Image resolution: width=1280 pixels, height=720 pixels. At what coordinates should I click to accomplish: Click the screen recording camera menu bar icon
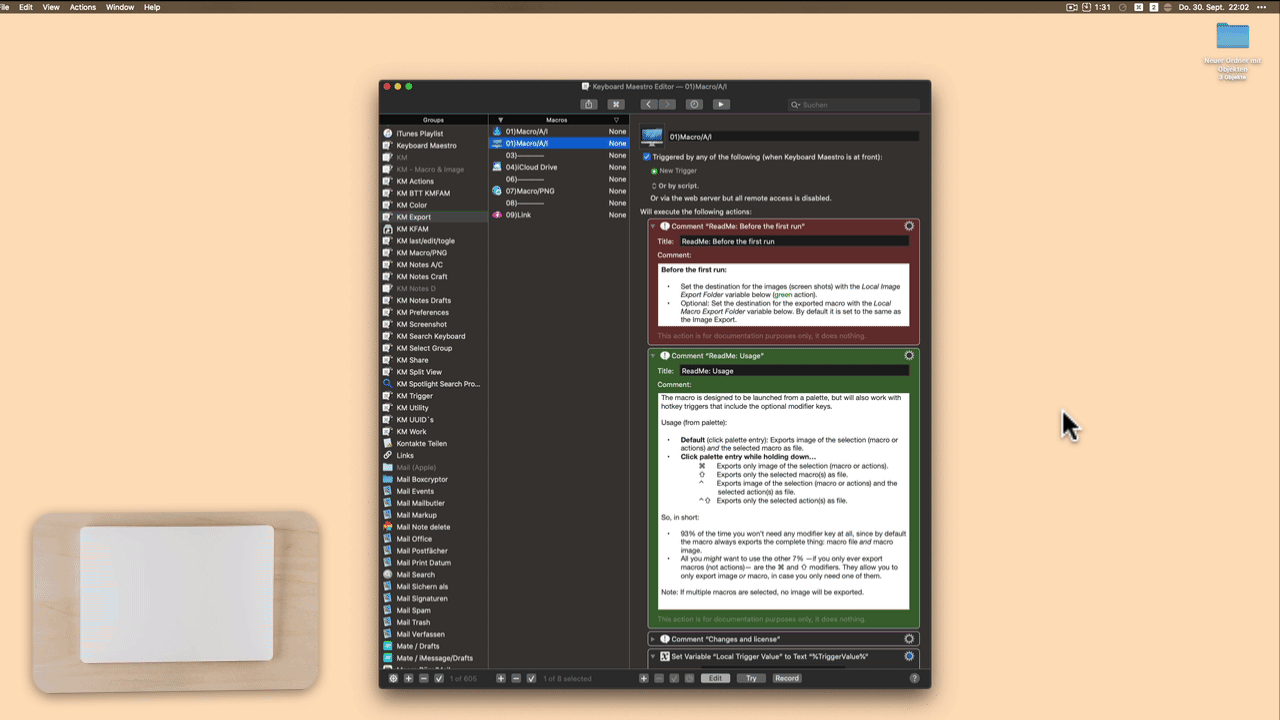1072,7
